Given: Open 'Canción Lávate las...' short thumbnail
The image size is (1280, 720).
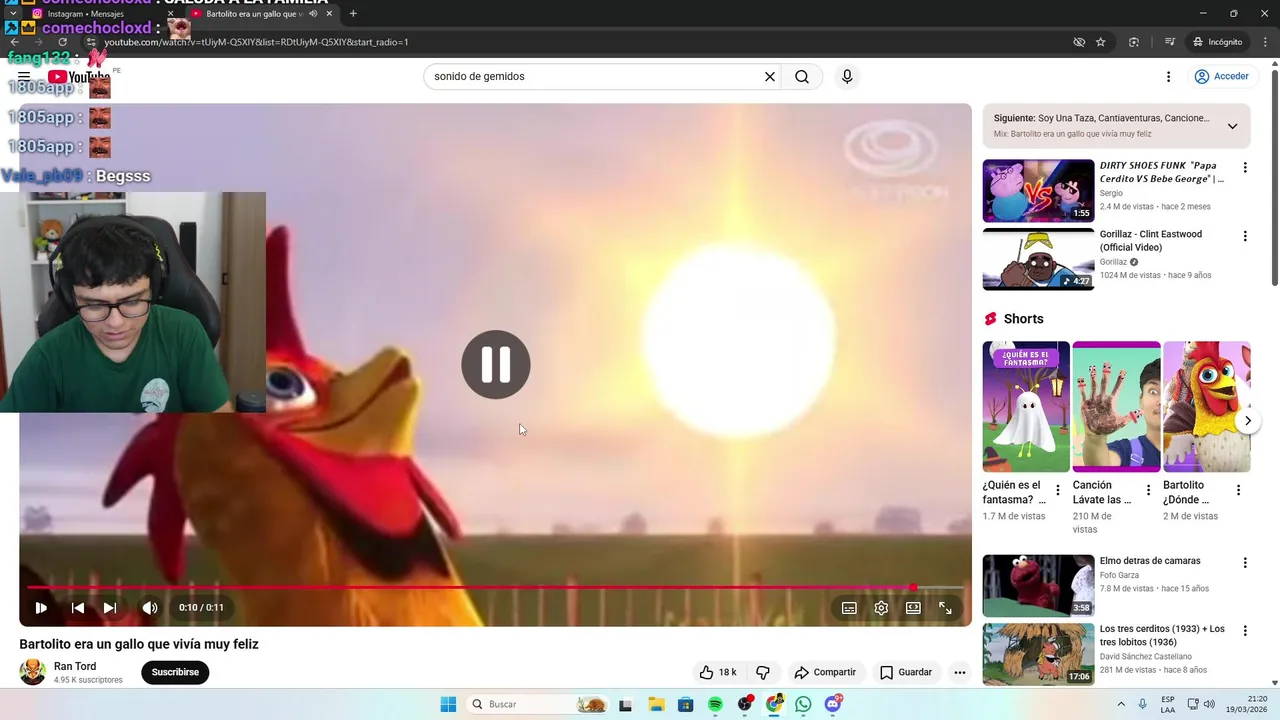Looking at the screenshot, I should click(1116, 407).
